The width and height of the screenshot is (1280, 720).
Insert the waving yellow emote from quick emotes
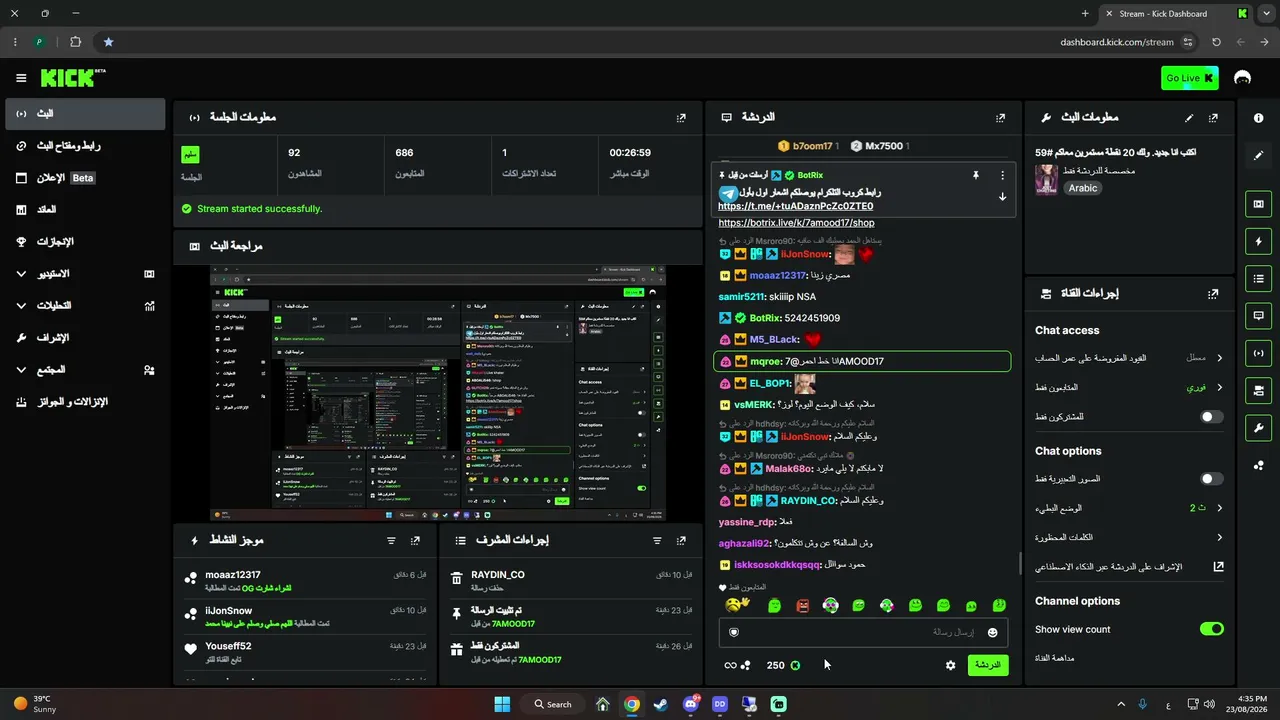tap(736, 605)
